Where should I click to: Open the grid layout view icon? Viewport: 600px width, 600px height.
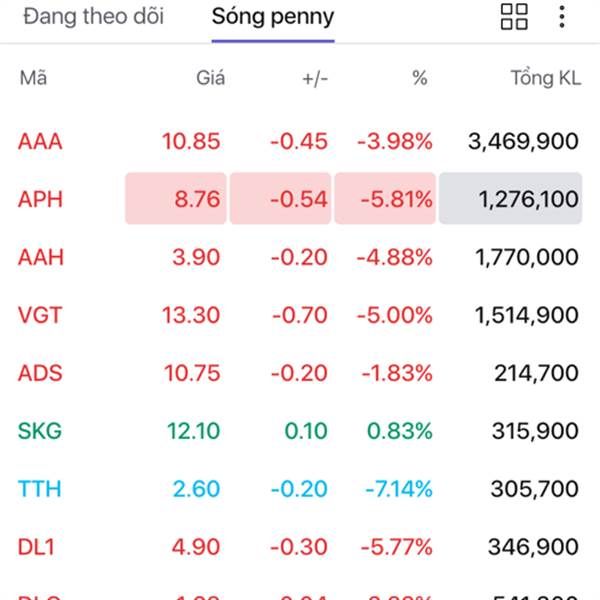(x=514, y=17)
